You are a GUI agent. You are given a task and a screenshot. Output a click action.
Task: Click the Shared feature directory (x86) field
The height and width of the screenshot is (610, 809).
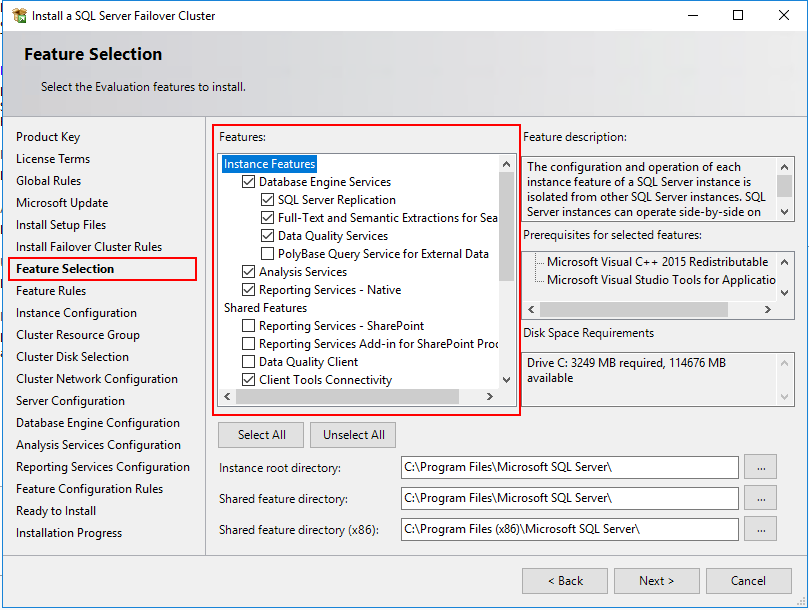tap(570, 529)
